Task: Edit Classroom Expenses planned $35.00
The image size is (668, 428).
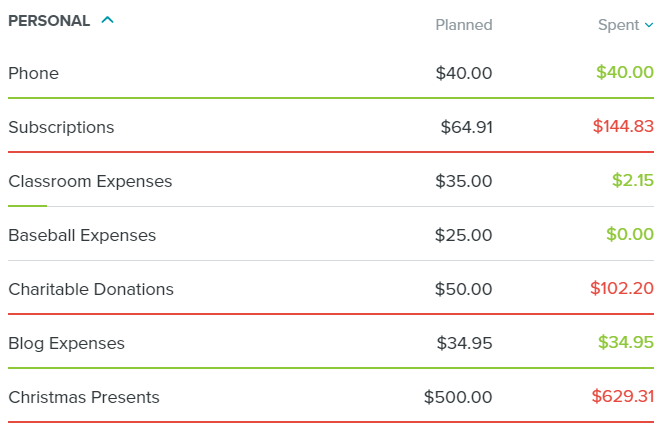Action: tap(464, 181)
